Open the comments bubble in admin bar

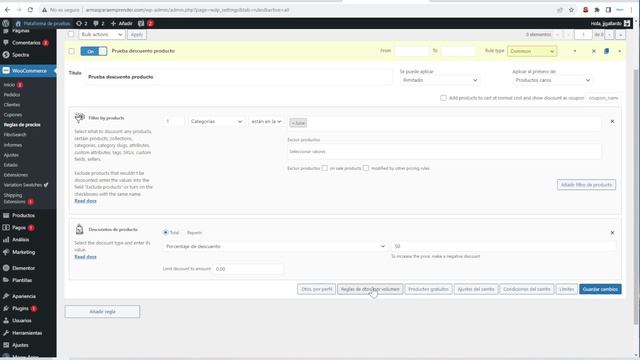click(99, 23)
